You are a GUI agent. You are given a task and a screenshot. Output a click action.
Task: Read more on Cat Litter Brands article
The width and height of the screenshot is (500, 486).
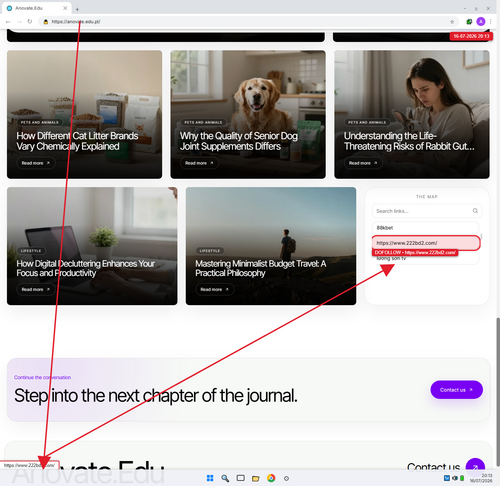coord(36,163)
